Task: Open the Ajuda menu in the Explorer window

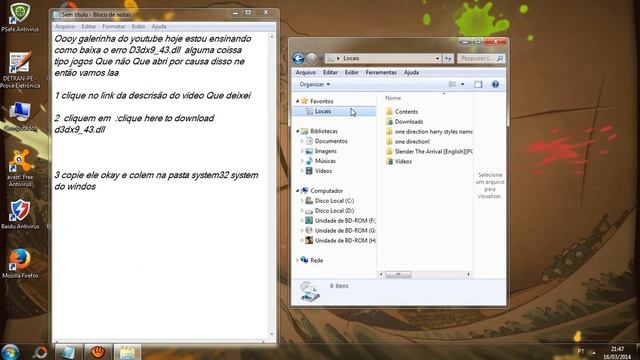Action: (411, 72)
